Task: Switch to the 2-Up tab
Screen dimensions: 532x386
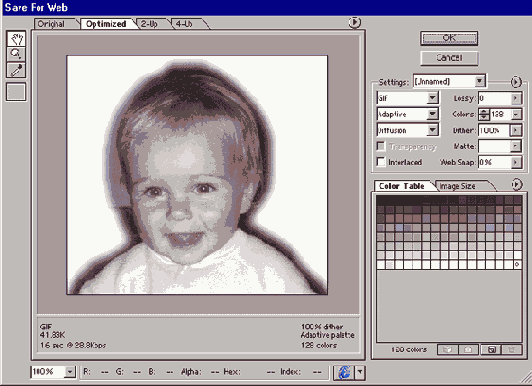Action: click(x=152, y=24)
